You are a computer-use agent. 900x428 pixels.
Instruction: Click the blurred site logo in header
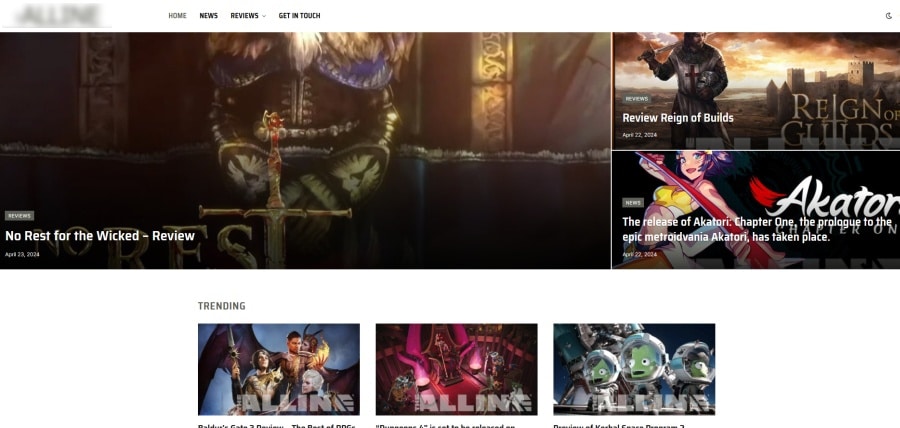coord(57,15)
